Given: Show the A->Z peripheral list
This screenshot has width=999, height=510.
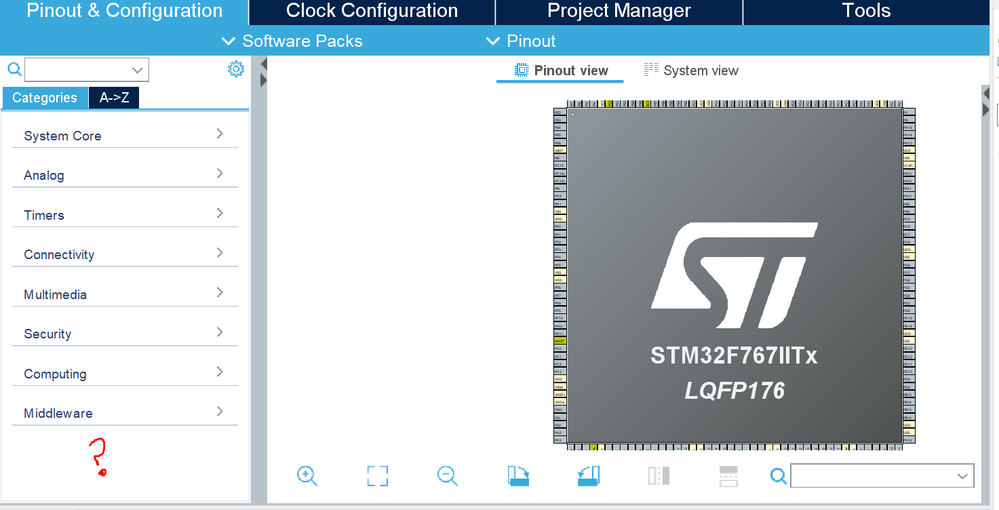Looking at the screenshot, I should [114, 98].
